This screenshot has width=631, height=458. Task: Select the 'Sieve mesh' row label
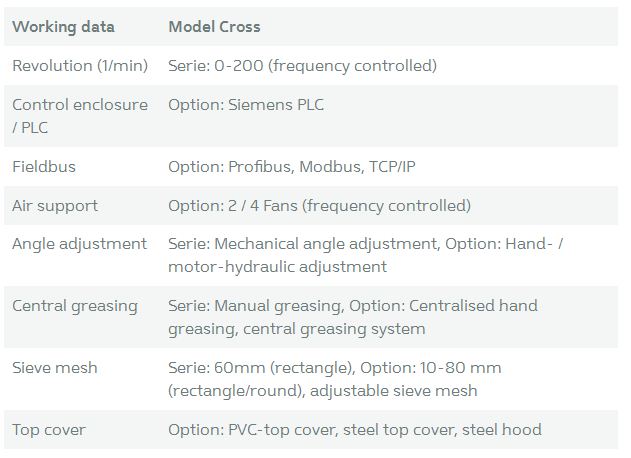[x=55, y=368]
